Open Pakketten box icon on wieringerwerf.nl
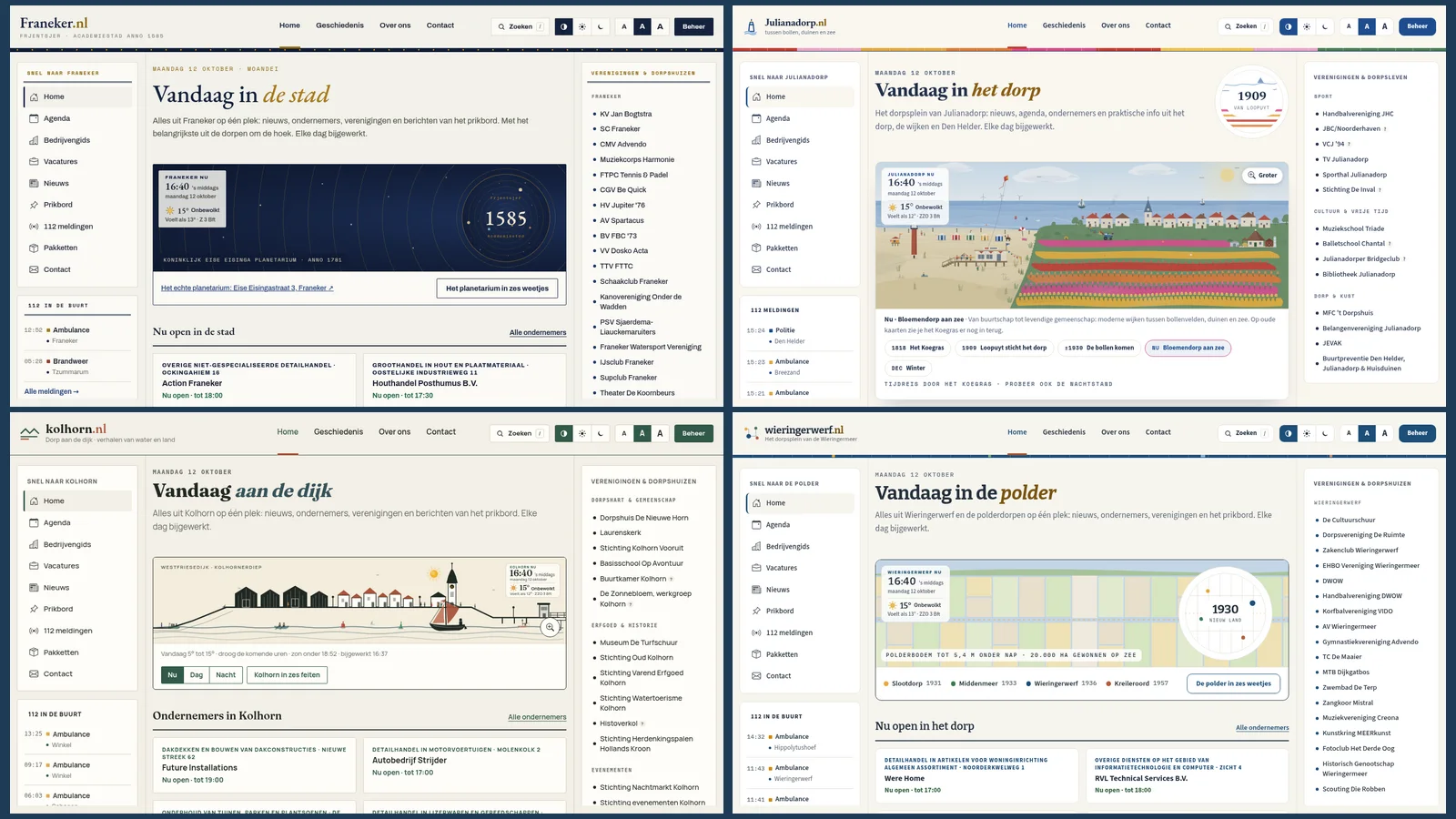The height and width of the screenshot is (819, 1456). (x=756, y=654)
